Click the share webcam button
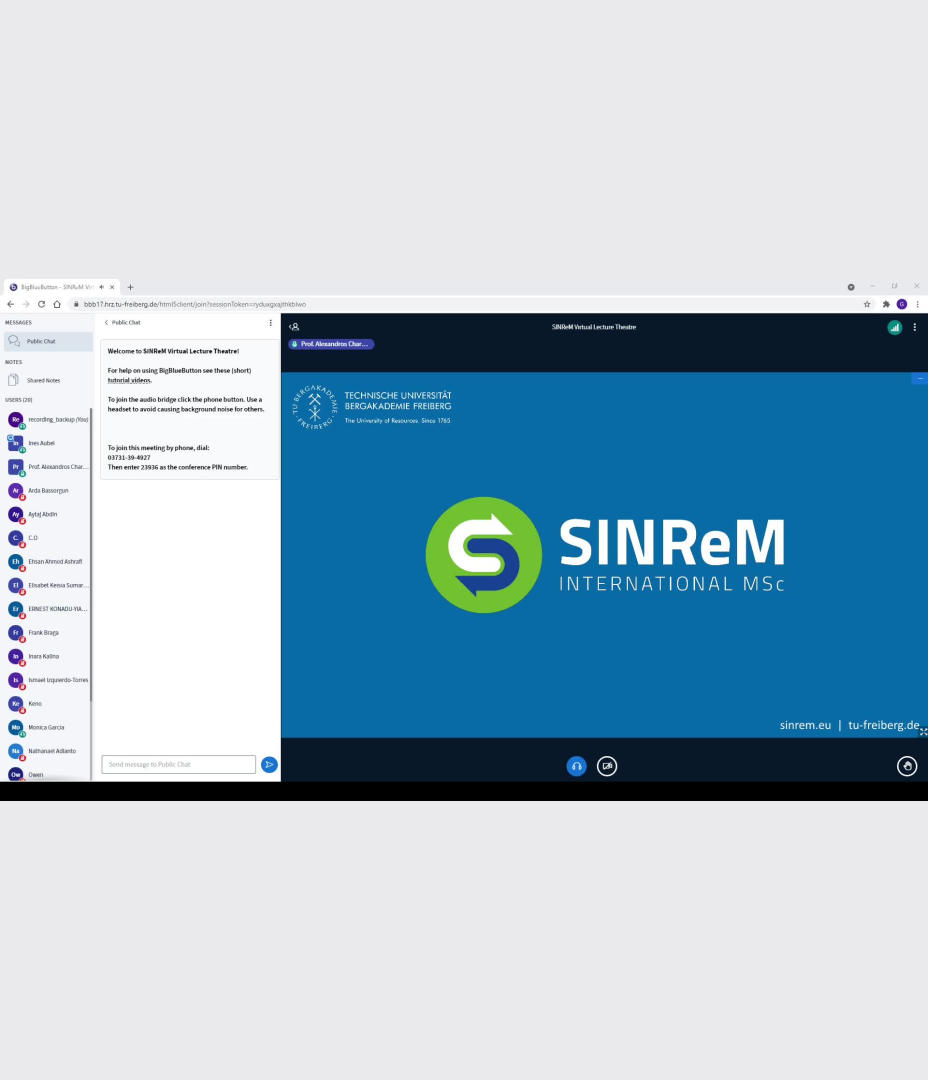 pos(607,766)
